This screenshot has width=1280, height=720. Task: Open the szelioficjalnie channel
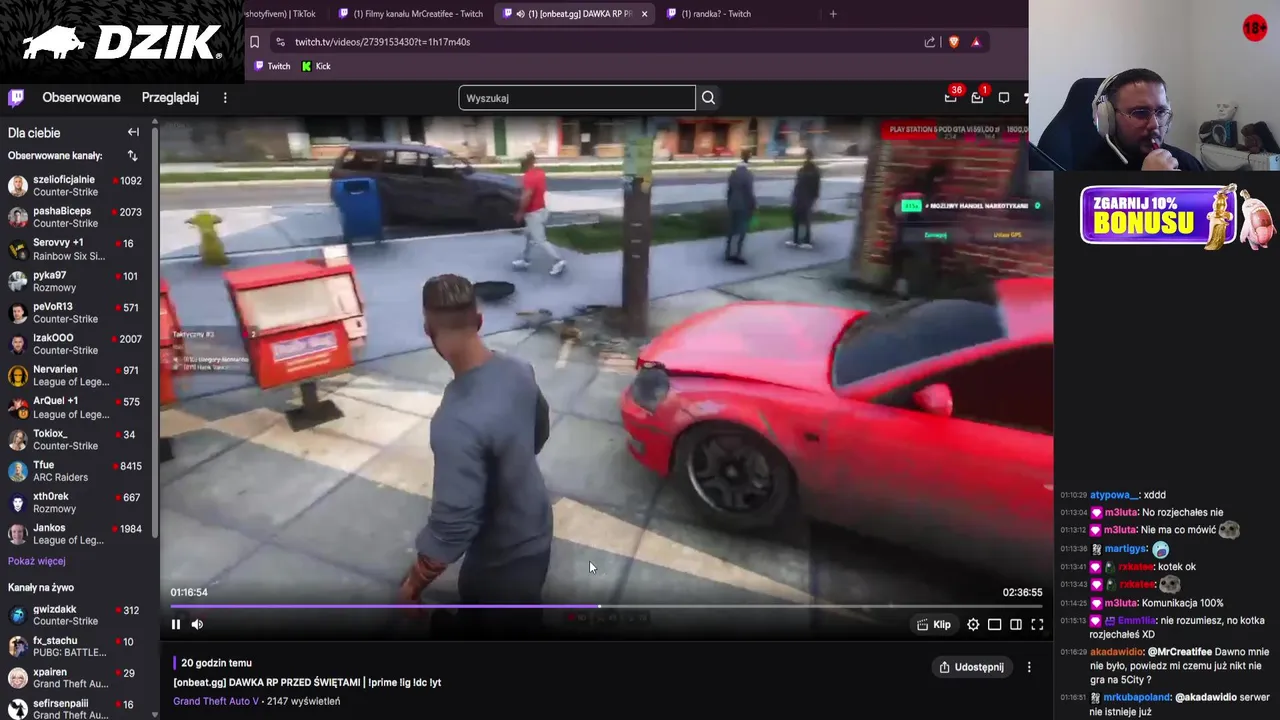[76, 186]
